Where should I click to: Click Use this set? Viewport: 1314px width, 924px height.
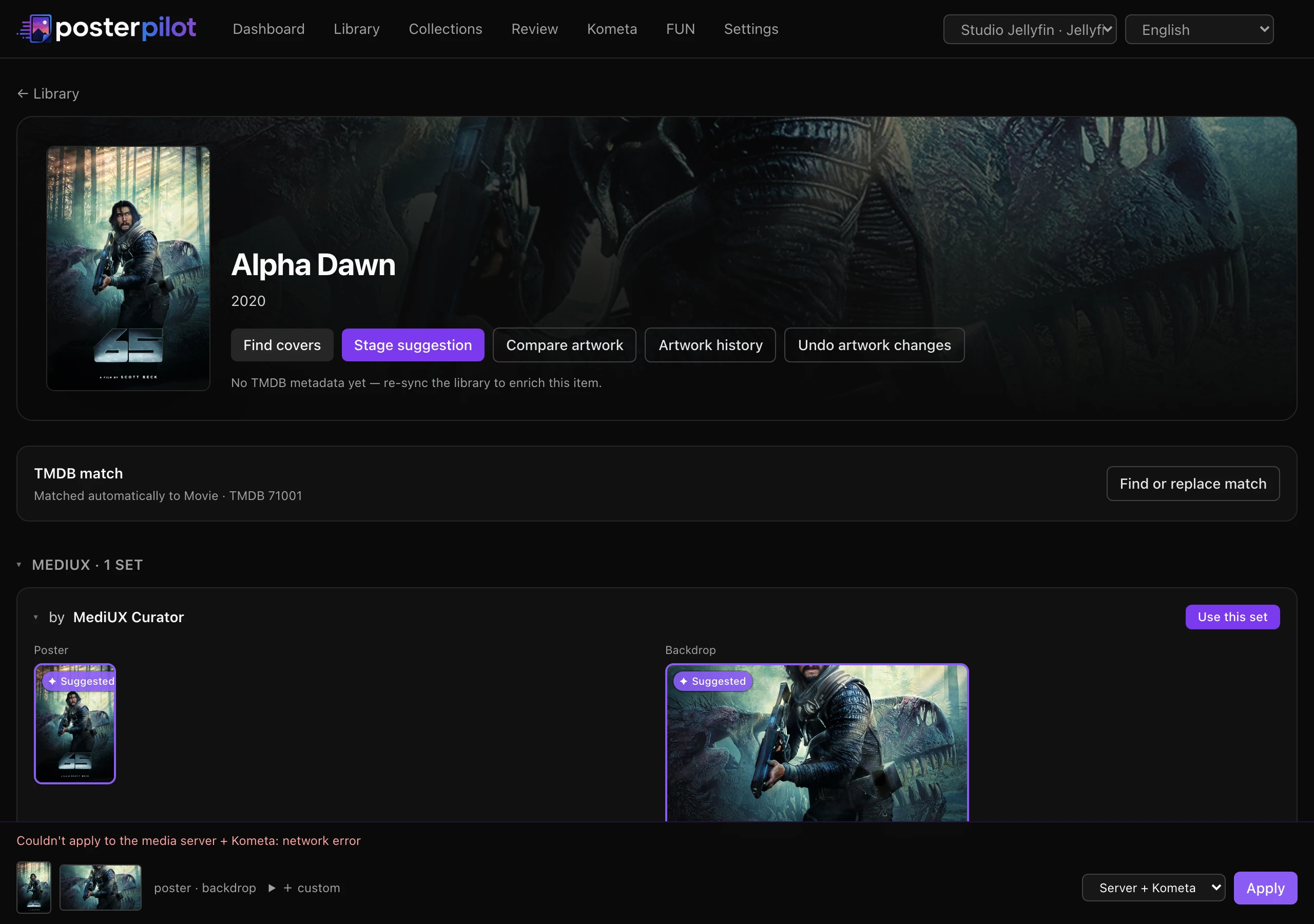point(1232,617)
